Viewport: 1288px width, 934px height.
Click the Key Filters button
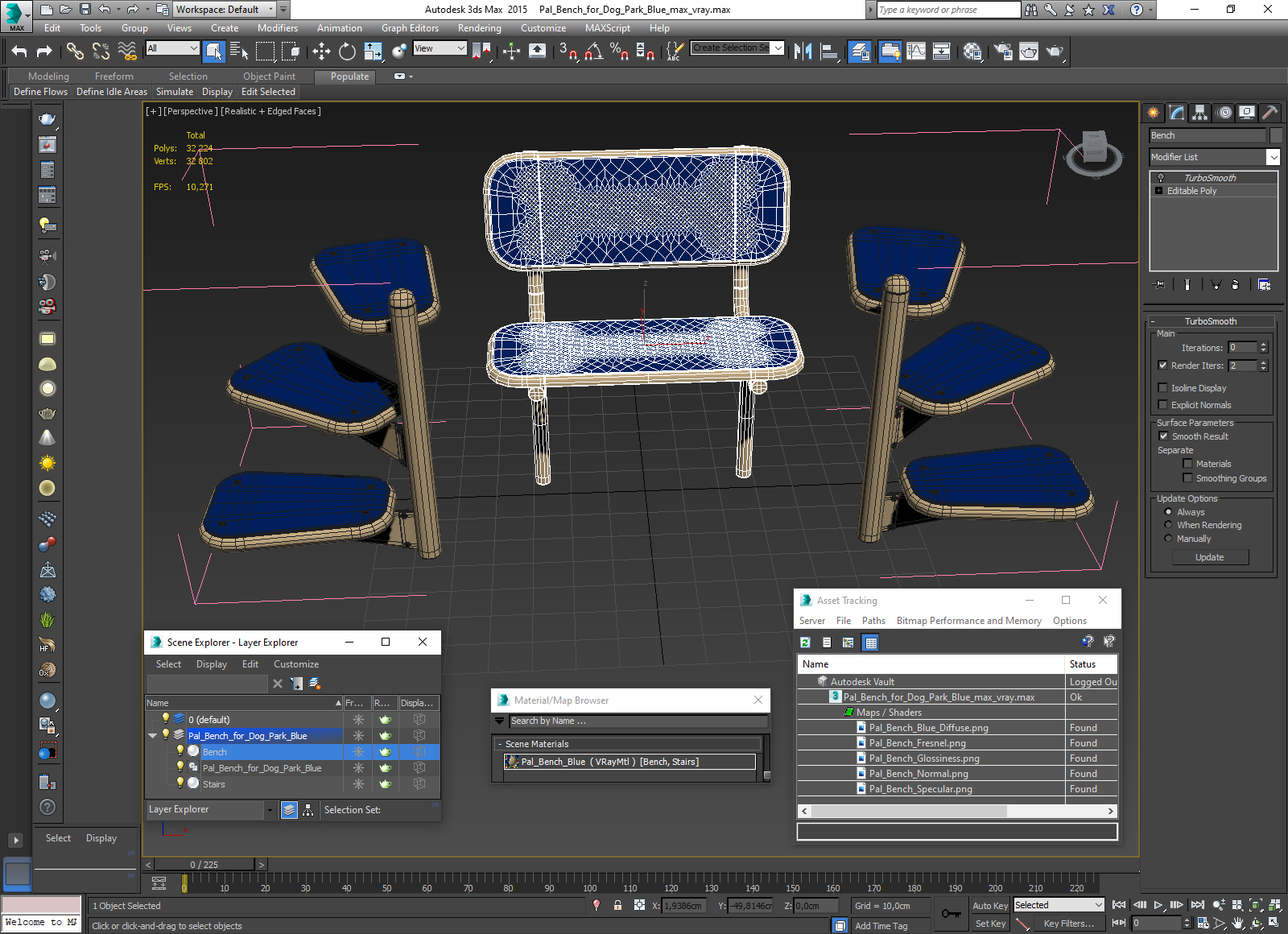point(1069,924)
